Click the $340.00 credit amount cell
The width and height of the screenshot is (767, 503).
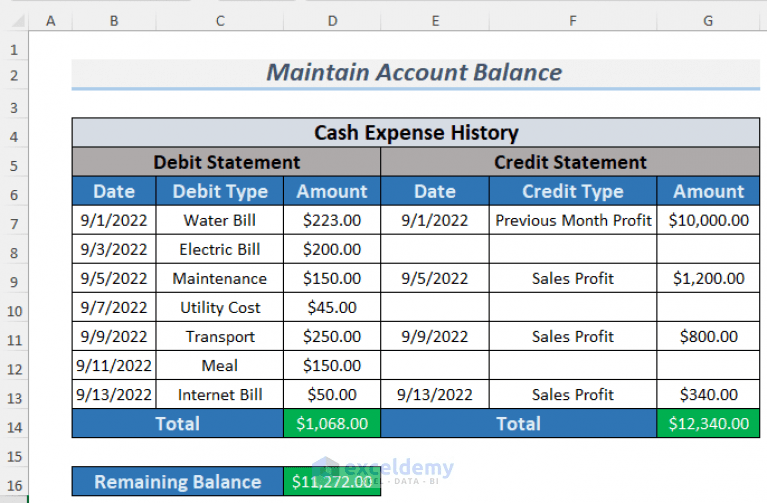(708, 394)
